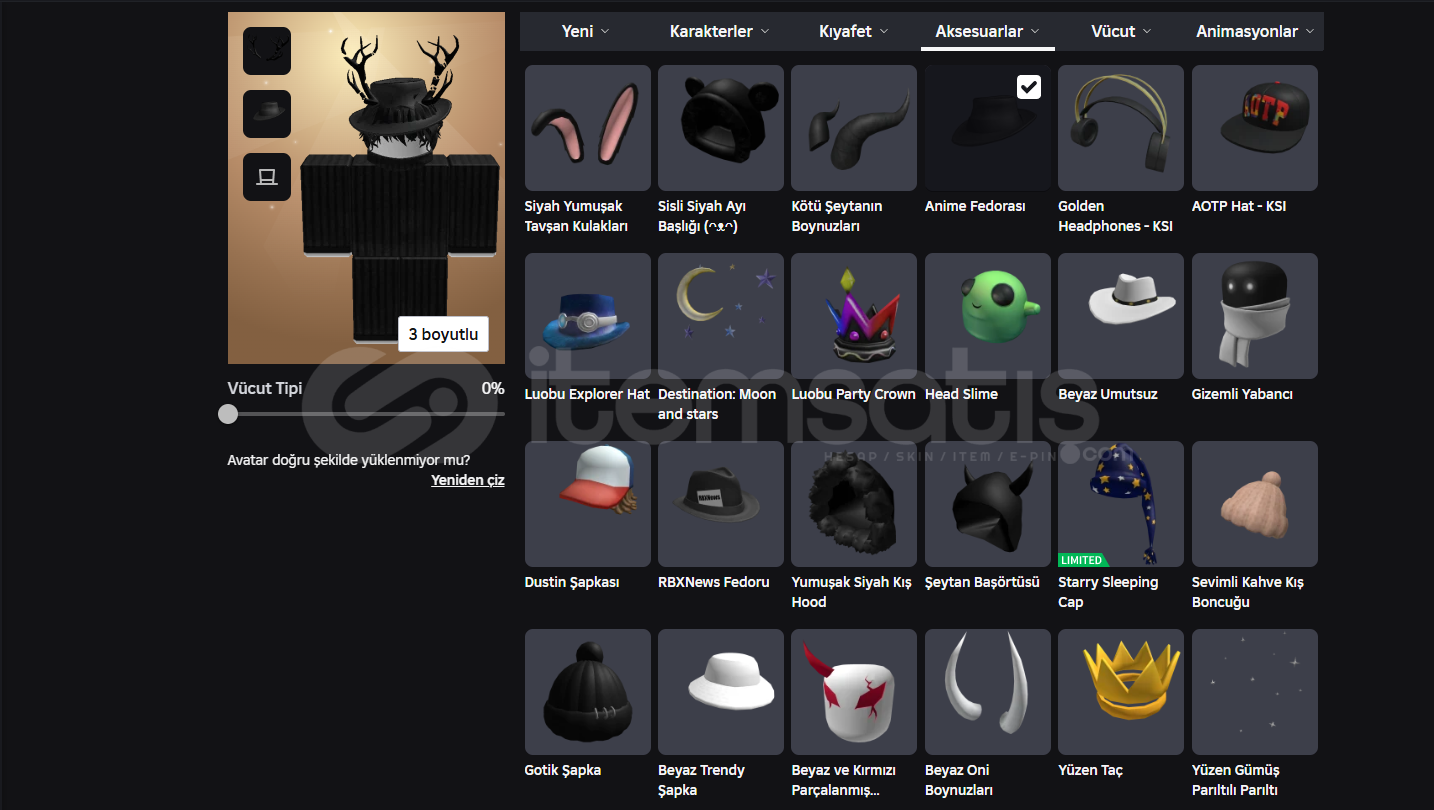Equip the Head Slime accessory
The height and width of the screenshot is (810, 1434).
[x=987, y=316]
